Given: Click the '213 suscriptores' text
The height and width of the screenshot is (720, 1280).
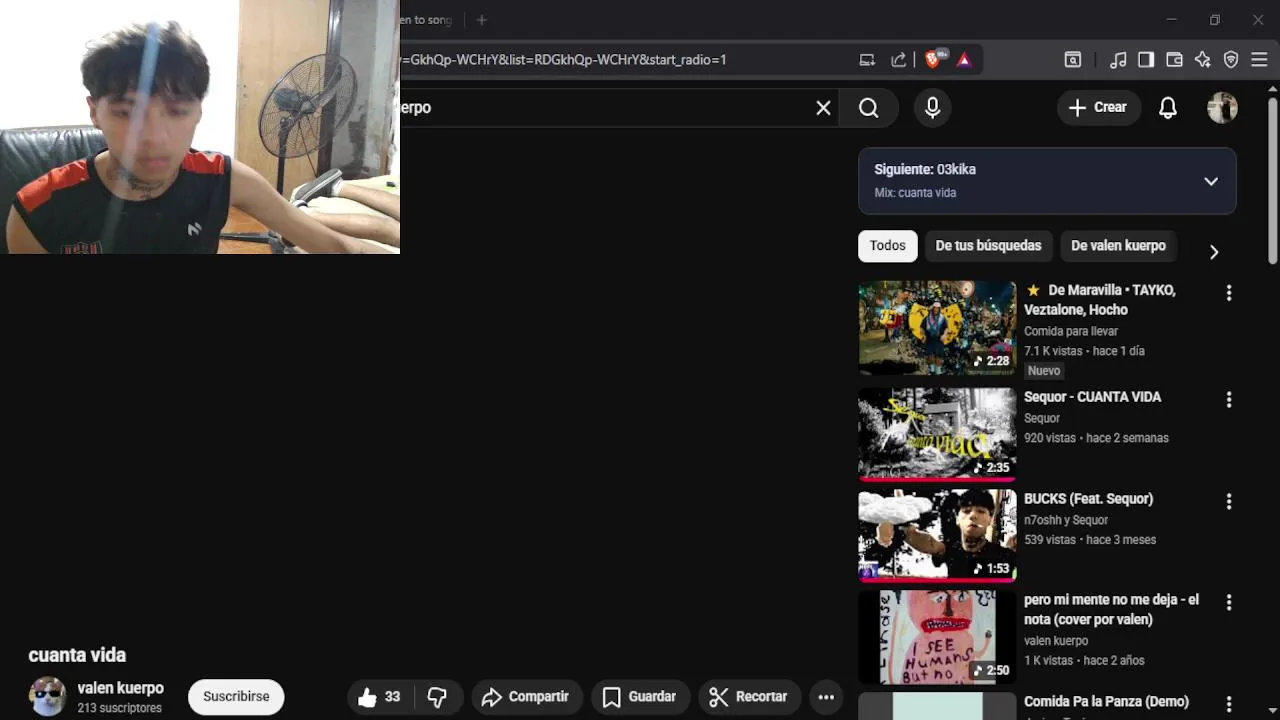Looking at the screenshot, I should click(x=119, y=708).
